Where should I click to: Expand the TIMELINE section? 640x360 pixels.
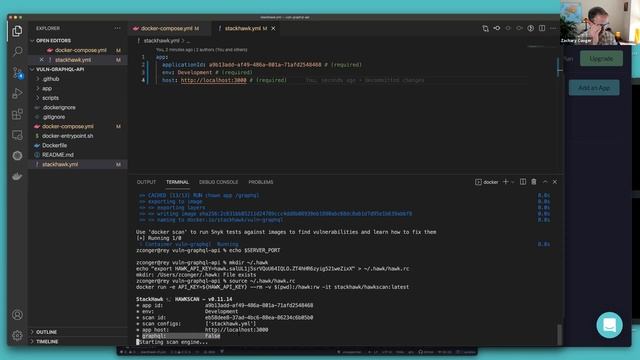pos(47,342)
